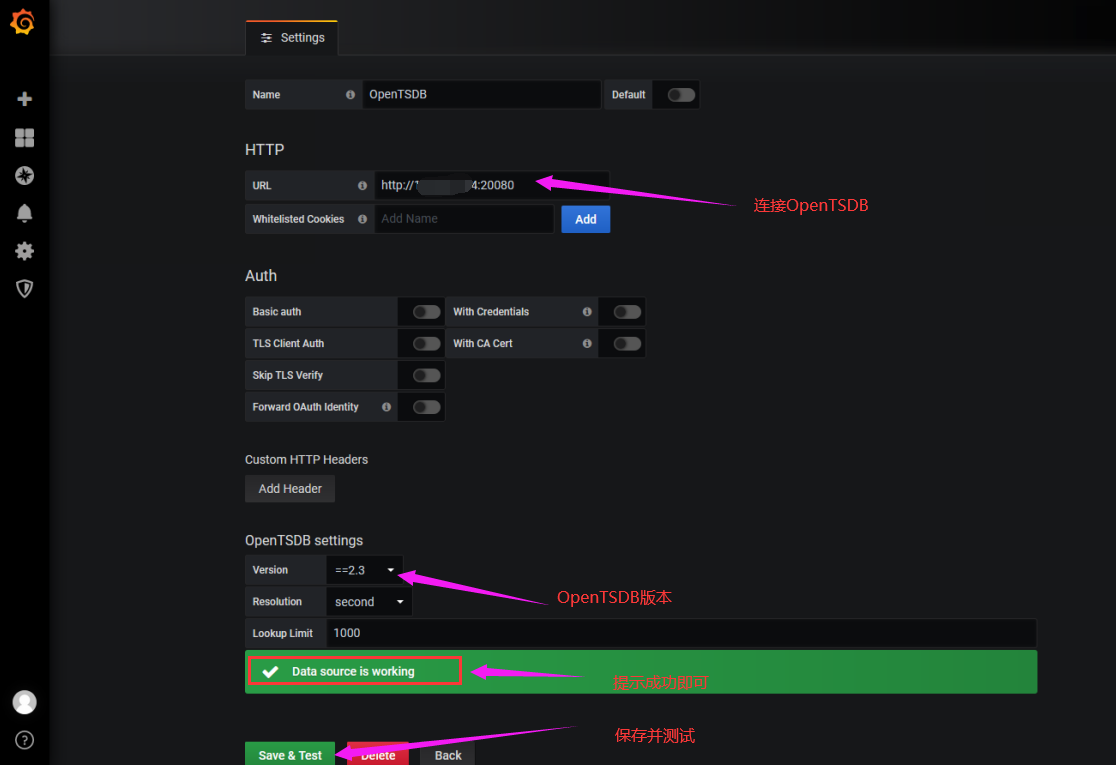1116x765 pixels.
Task: Enable the Forward OAuth Identity switch
Action: [x=426, y=407]
